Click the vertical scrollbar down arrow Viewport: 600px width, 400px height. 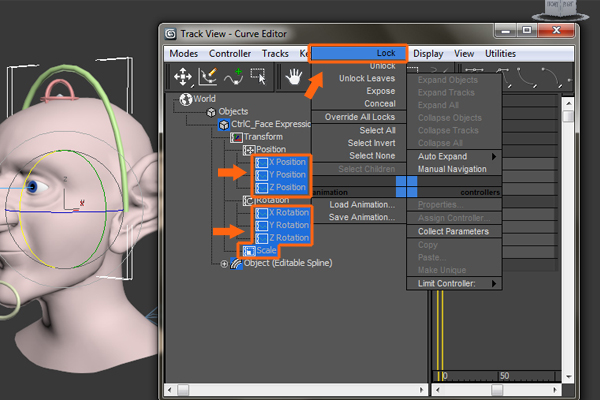tap(568, 377)
